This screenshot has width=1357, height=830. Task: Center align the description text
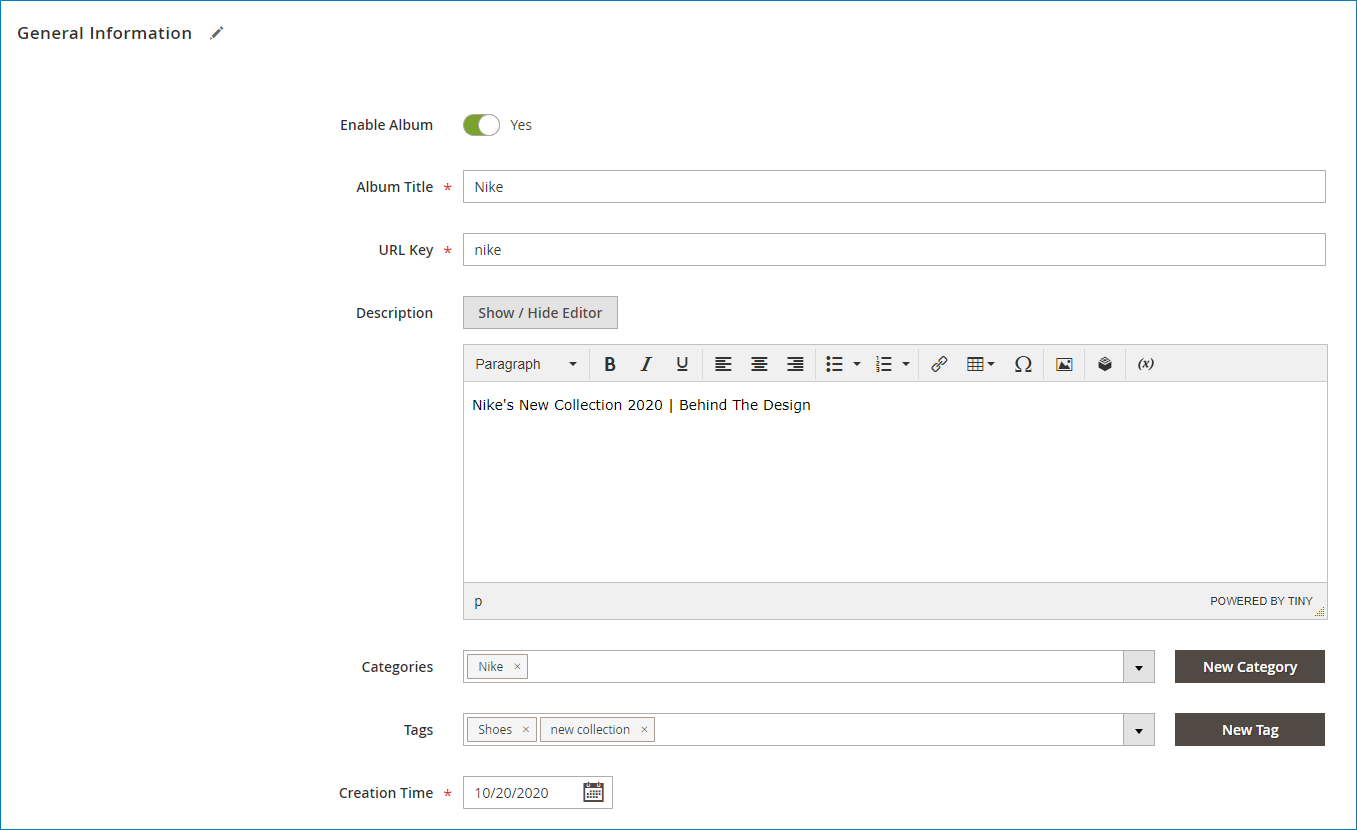(759, 363)
